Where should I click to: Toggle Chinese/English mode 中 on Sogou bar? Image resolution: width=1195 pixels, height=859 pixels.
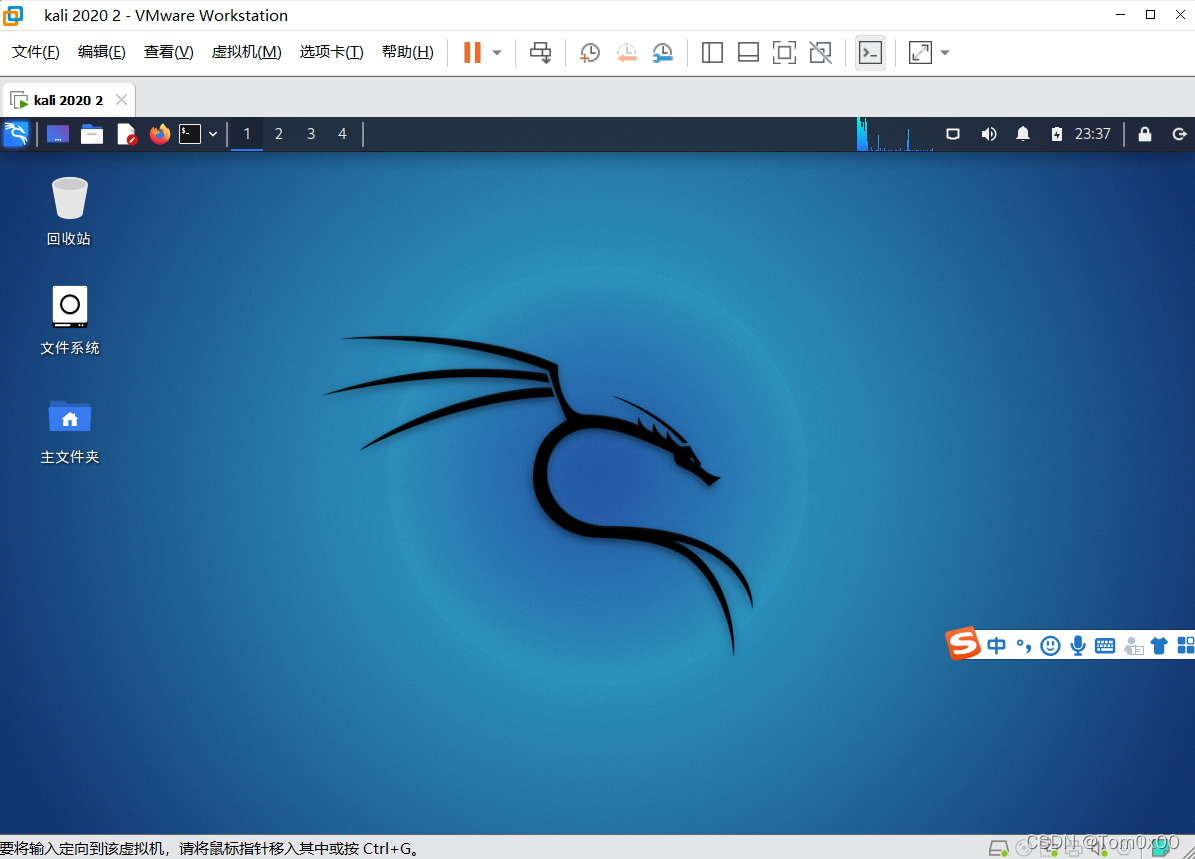click(996, 646)
